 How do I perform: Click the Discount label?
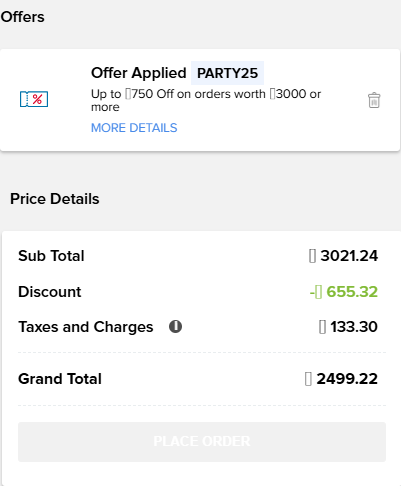[50, 292]
